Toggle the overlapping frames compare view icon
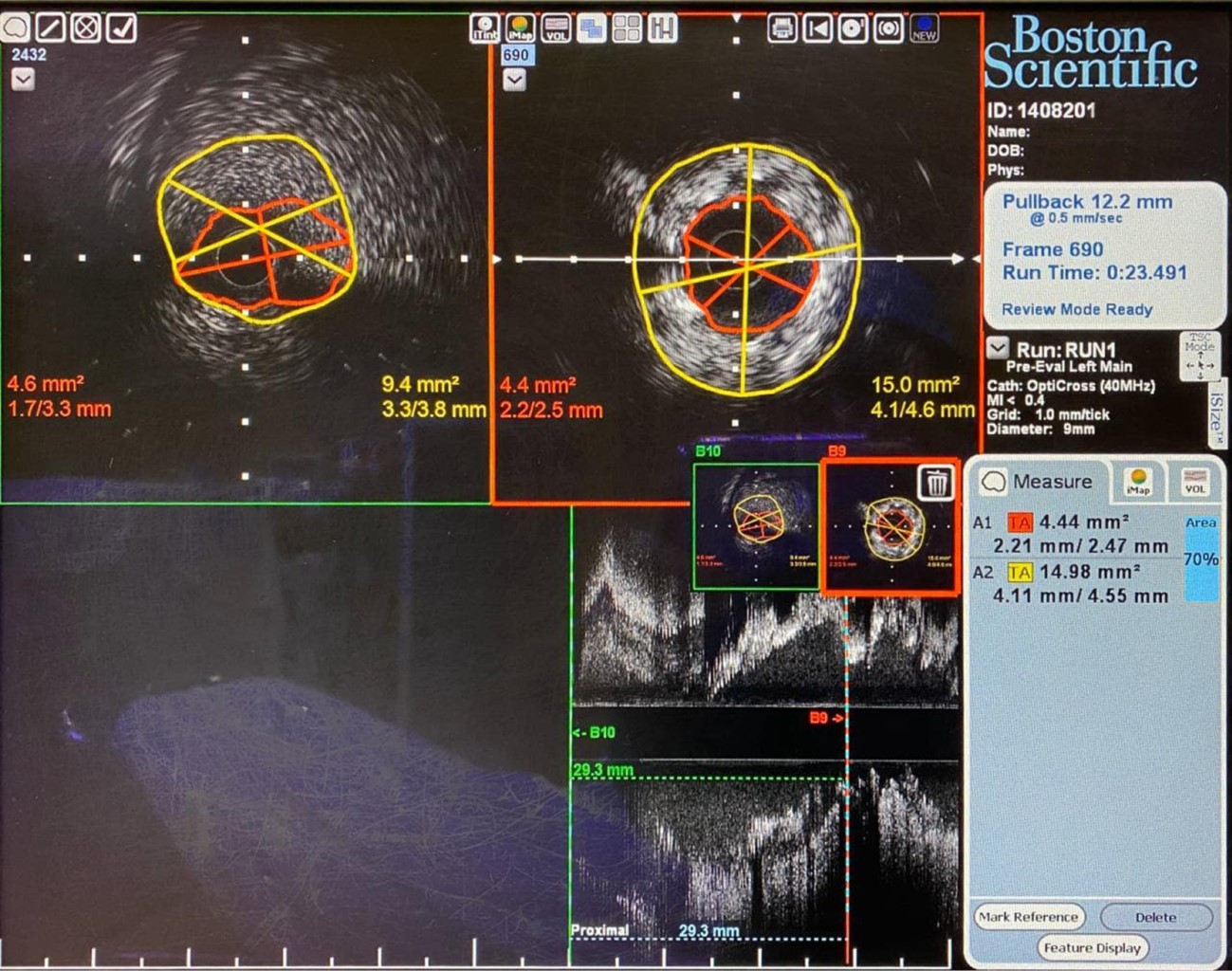This screenshot has height=971, width=1232. tap(592, 28)
